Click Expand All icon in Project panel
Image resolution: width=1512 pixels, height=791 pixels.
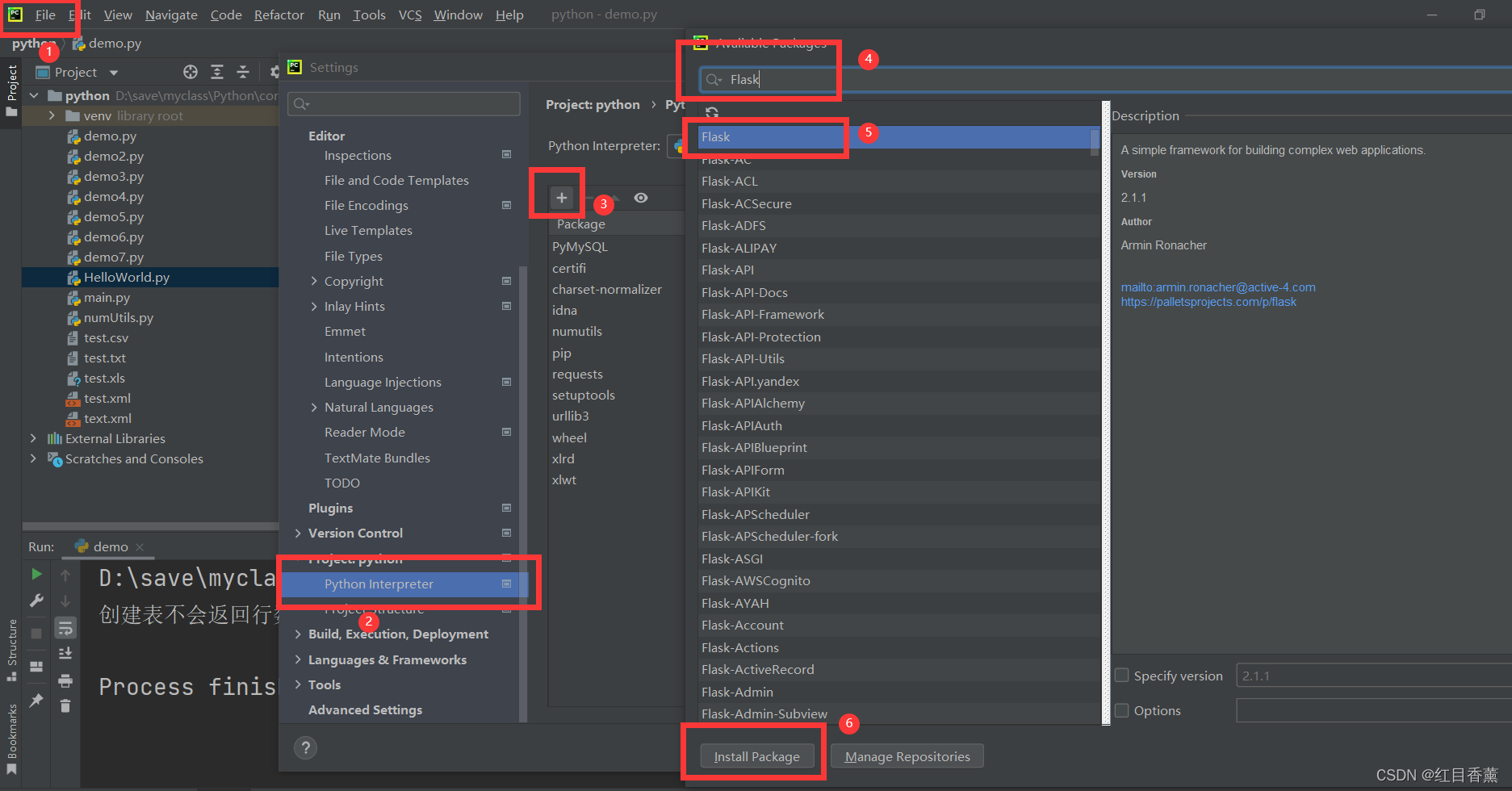pos(217,72)
